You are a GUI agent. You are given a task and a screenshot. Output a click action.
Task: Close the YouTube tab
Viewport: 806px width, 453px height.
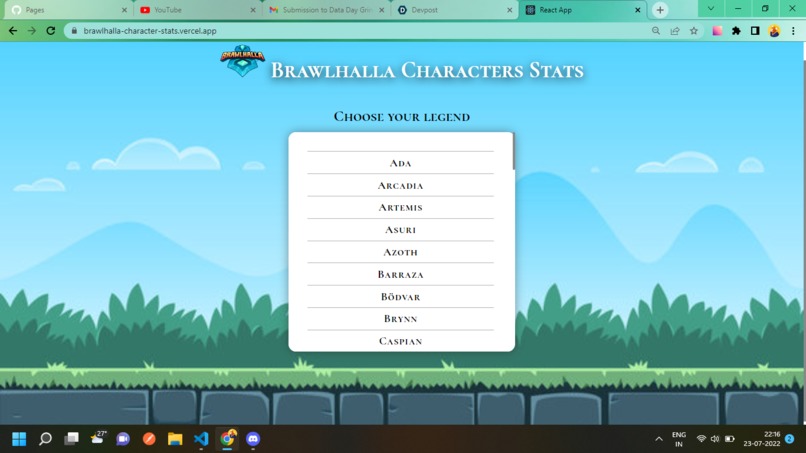click(x=253, y=10)
